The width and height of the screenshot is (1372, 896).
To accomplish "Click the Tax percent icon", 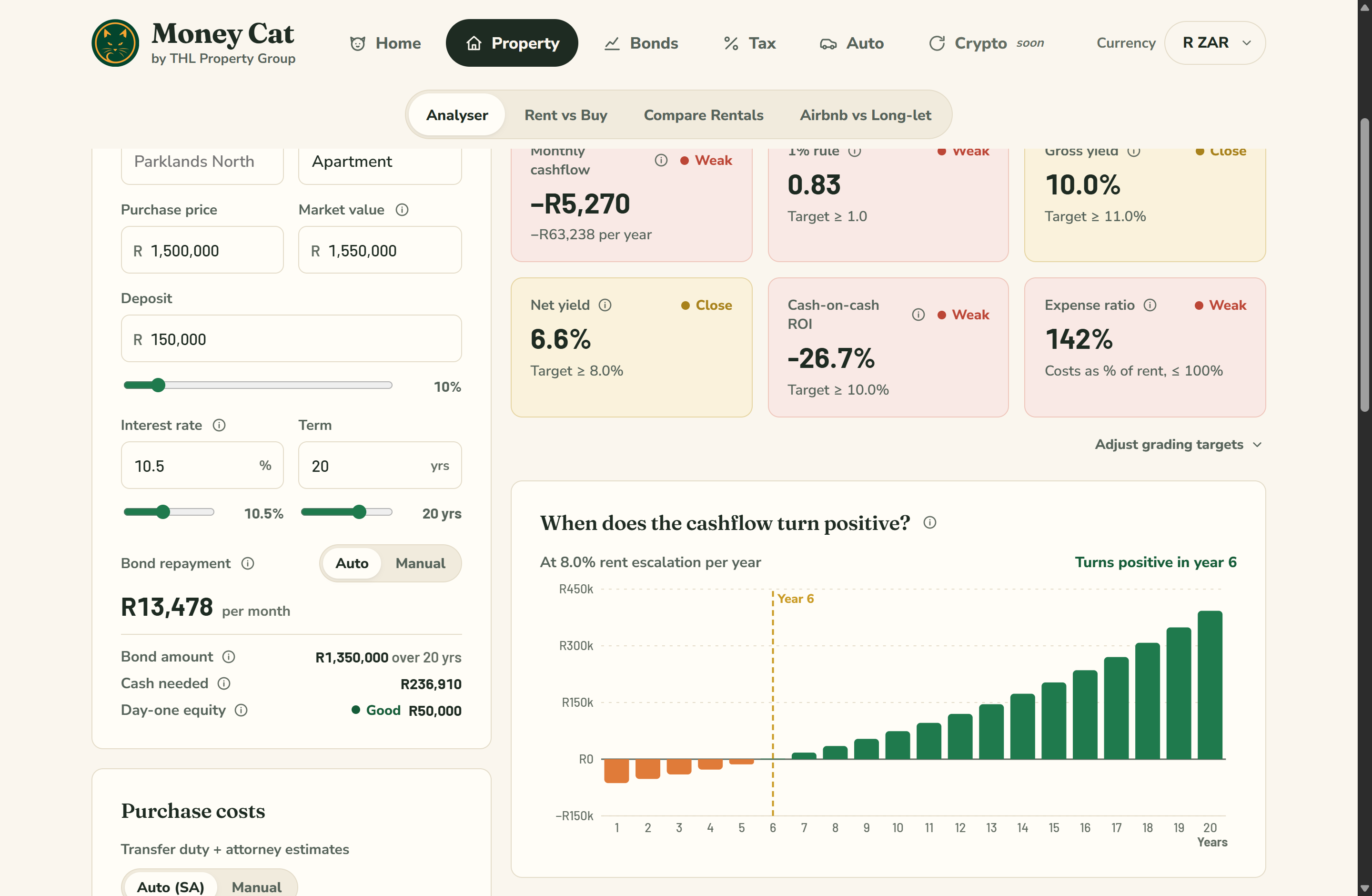I will tap(731, 43).
